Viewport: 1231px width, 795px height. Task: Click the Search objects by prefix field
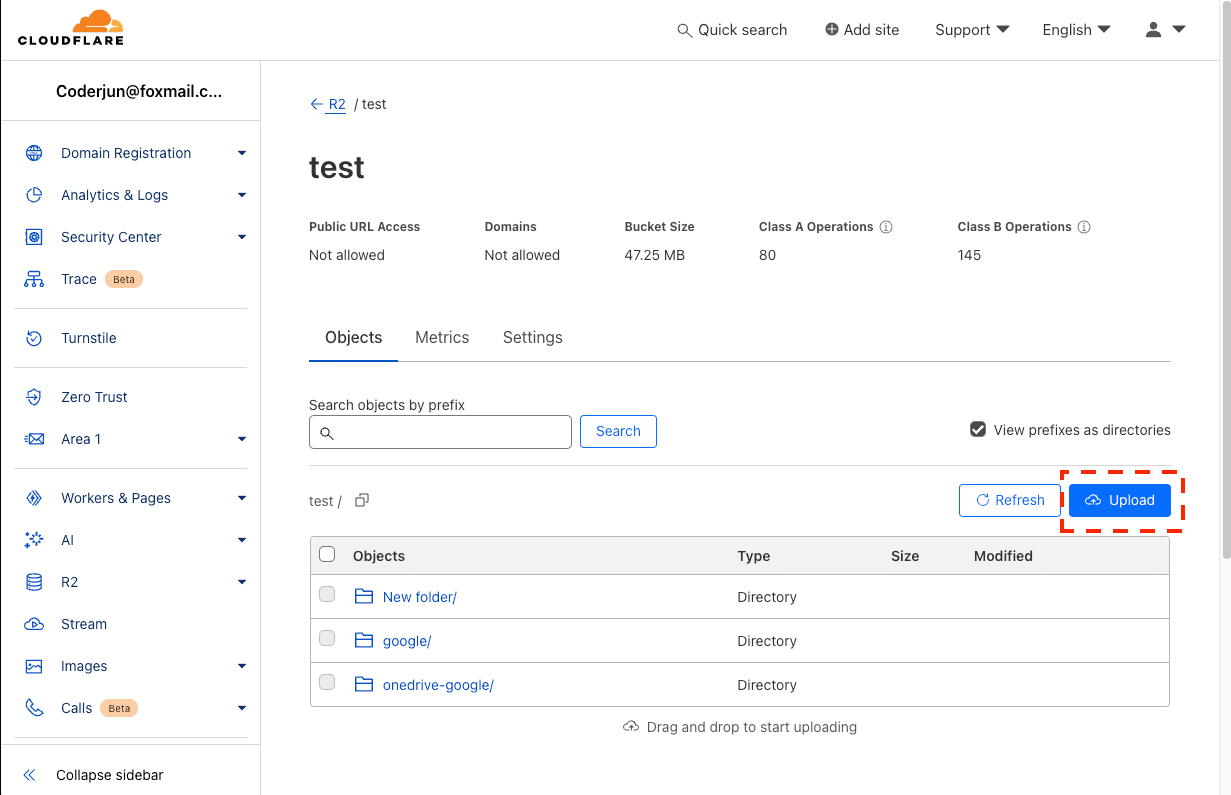point(440,432)
